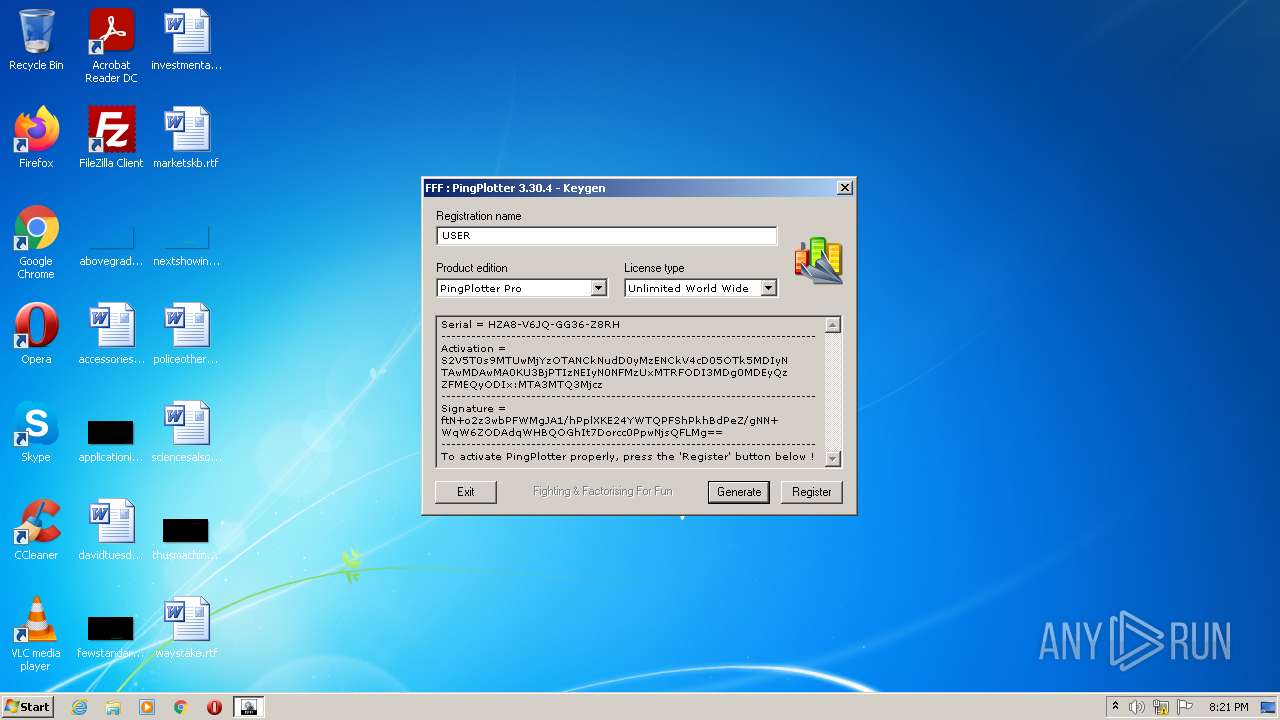Click the 'To activate PingPlotter properly' line
The width and height of the screenshot is (1280, 720).
[628, 457]
